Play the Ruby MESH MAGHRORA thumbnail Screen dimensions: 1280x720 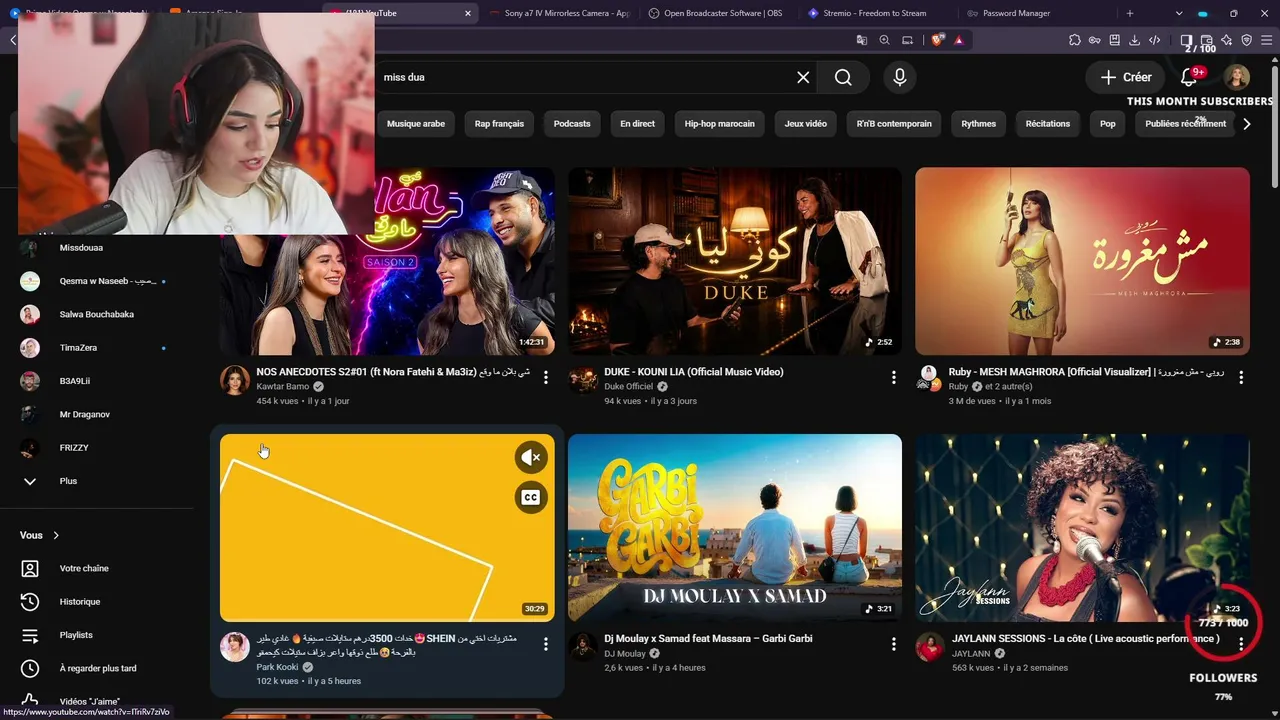tap(1082, 261)
